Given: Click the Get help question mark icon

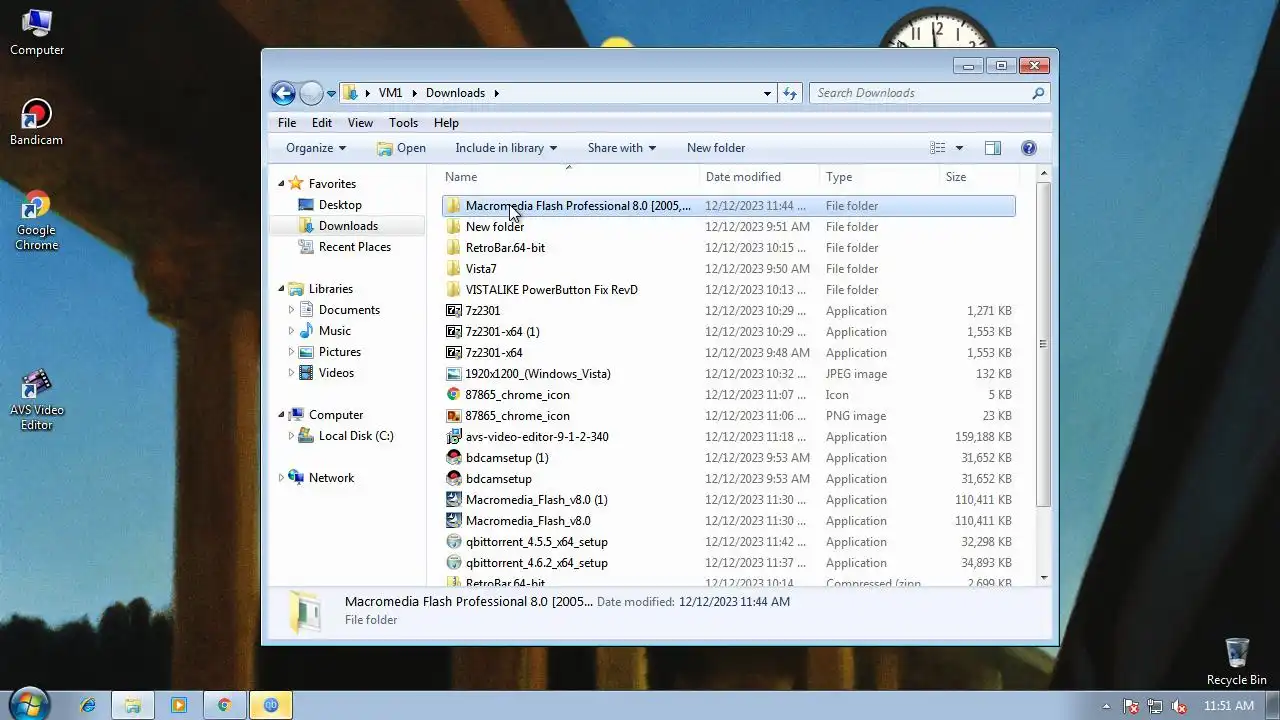Looking at the screenshot, I should [x=1029, y=148].
